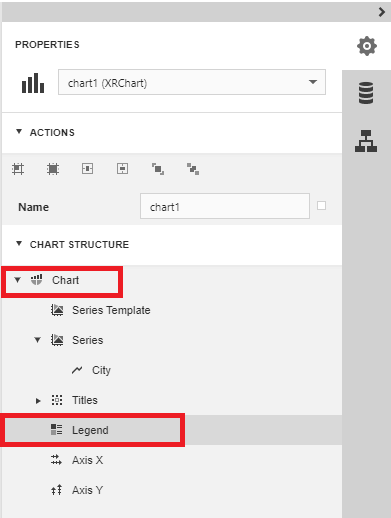This screenshot has width=391, height=518.
Task: Toggle the checkbox beside the Name field
Action: (x=321, y=206)
